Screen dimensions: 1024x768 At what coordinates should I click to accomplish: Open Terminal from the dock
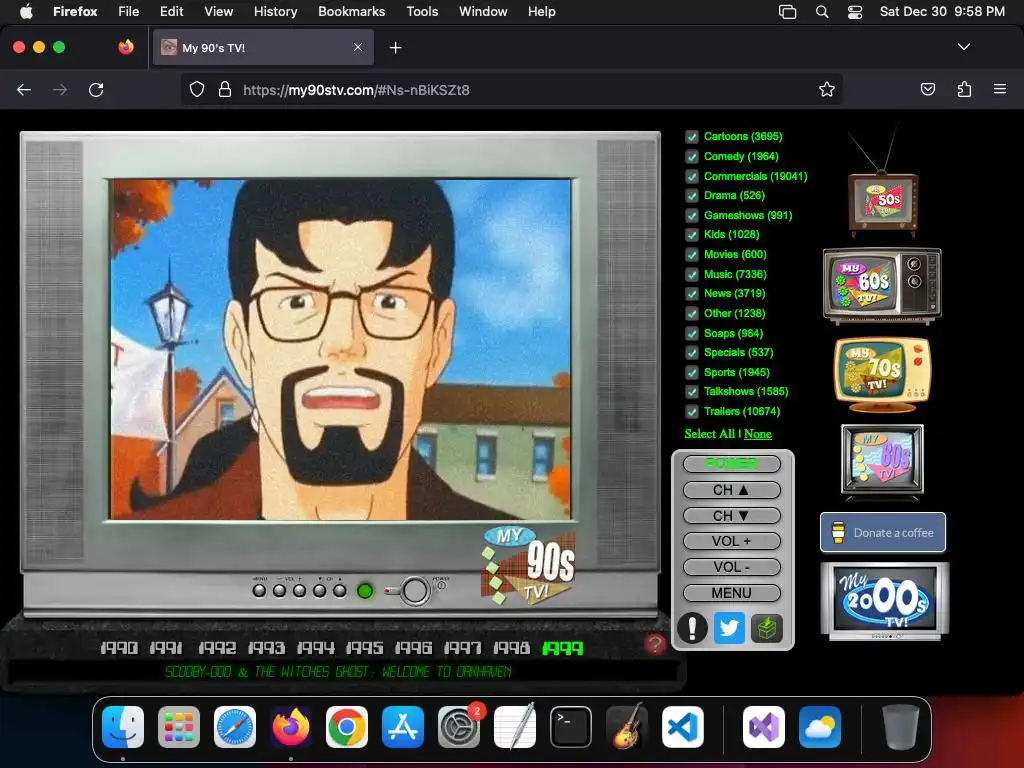[571, 727]
